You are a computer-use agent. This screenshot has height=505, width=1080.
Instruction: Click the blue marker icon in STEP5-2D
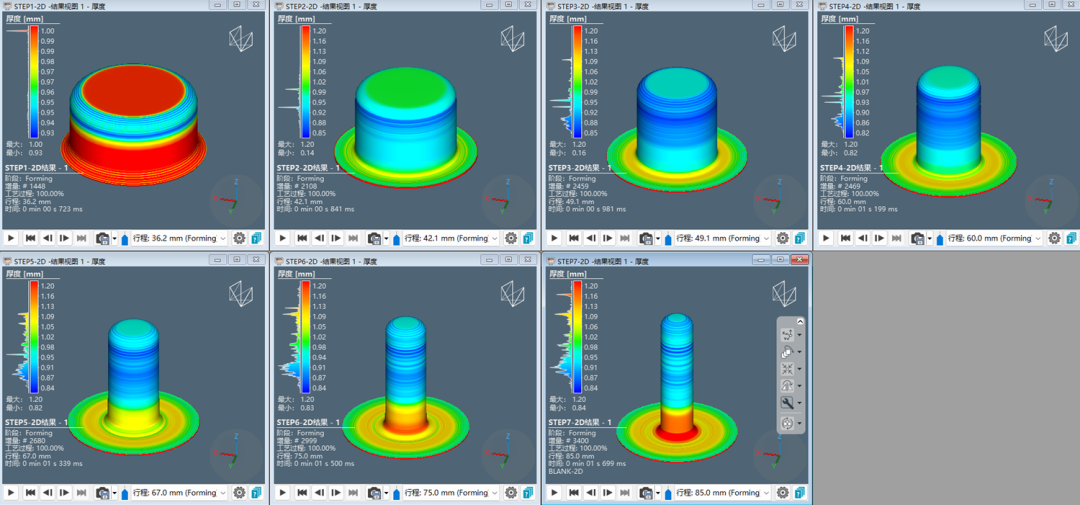(125, 493)
